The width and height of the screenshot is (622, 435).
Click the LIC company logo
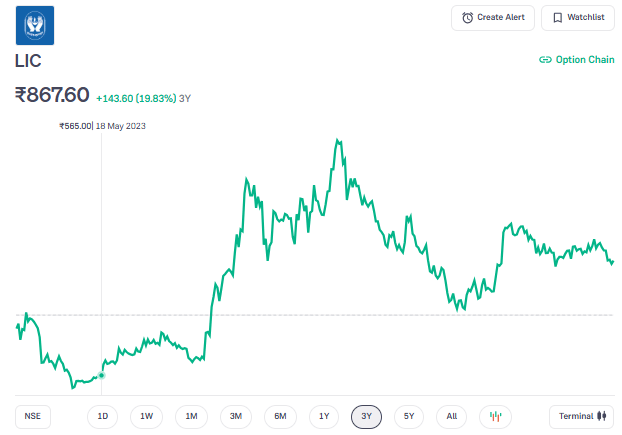click(35, 25)
